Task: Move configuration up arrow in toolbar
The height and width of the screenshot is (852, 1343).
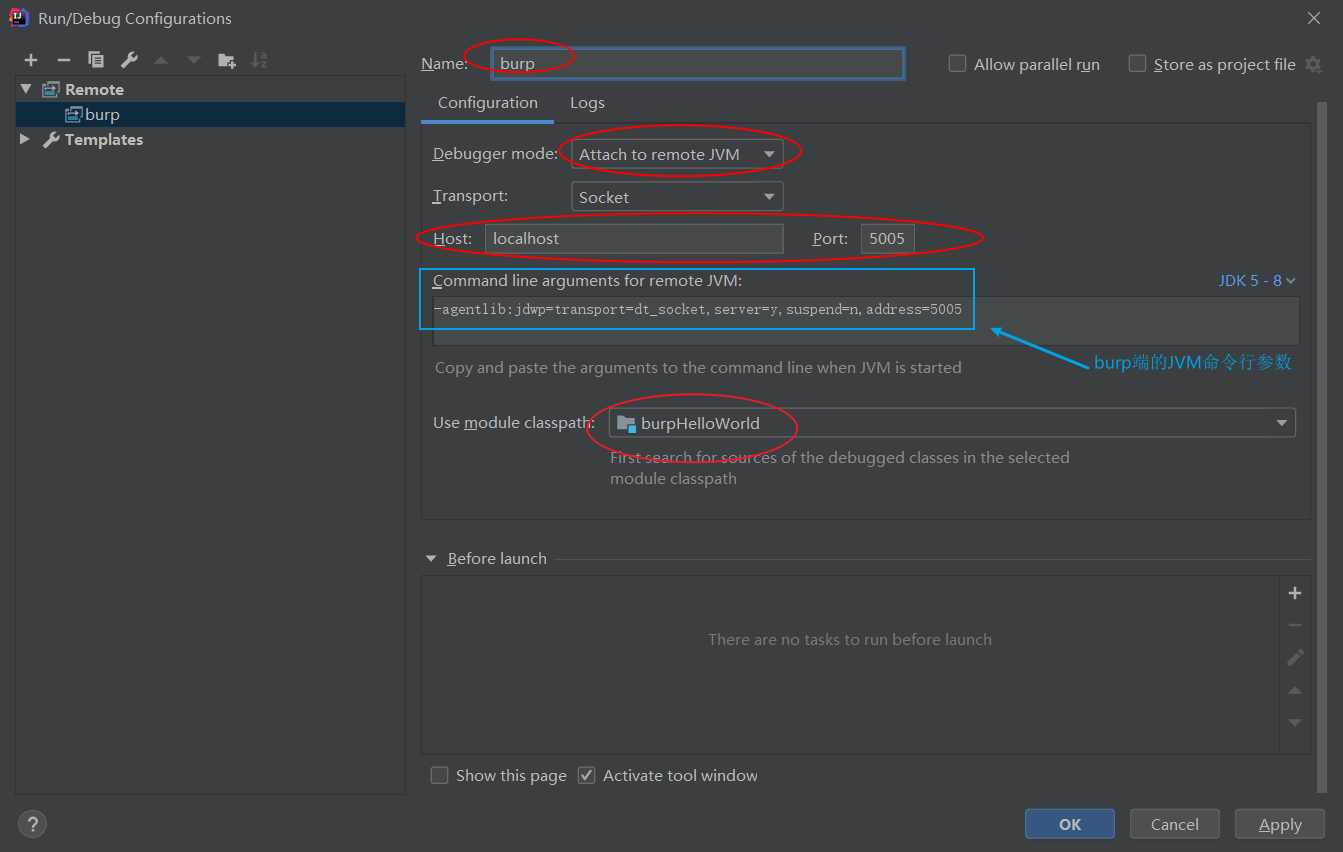Action: pos(161,60)
